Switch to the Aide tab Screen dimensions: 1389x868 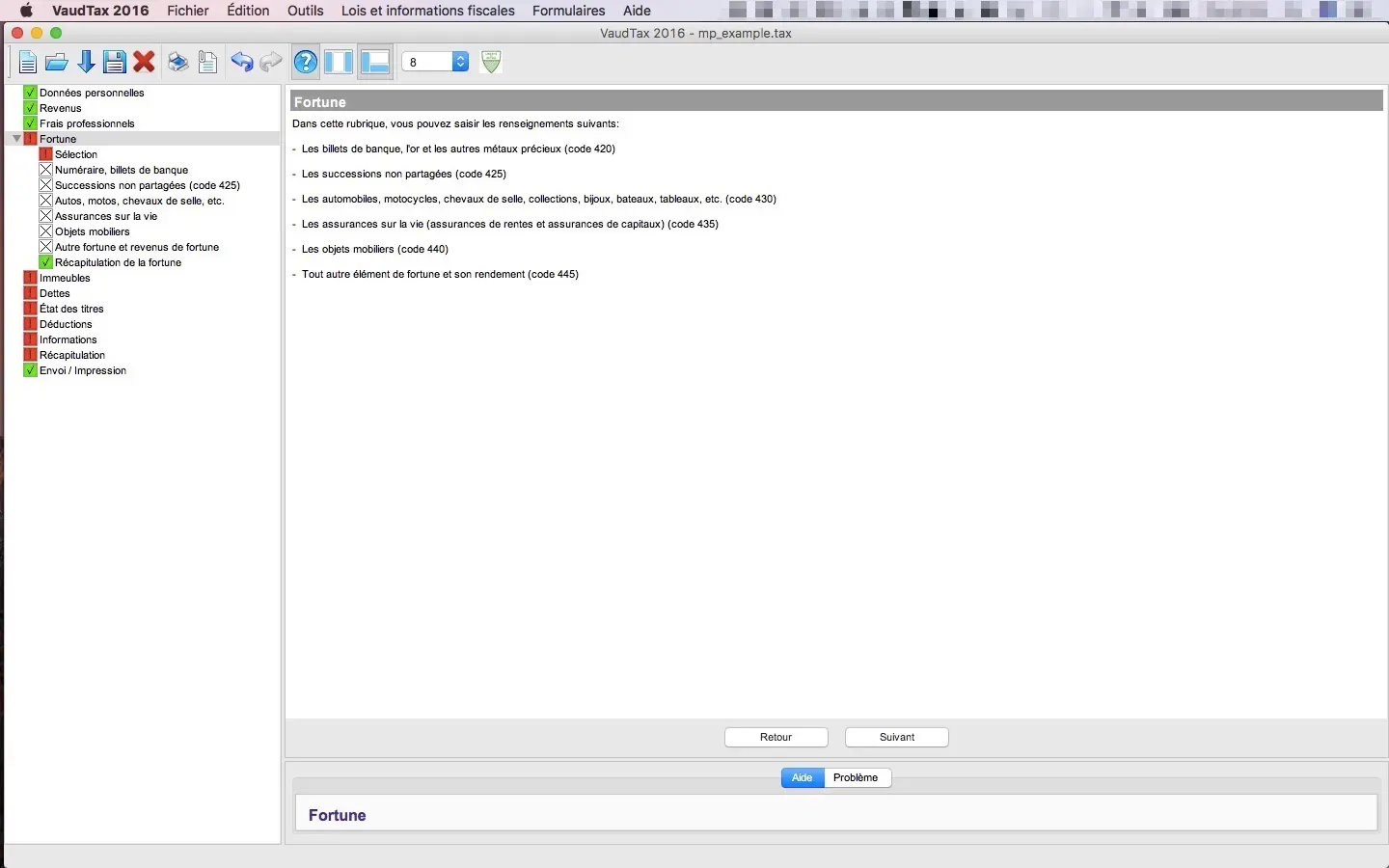[803, 777]
